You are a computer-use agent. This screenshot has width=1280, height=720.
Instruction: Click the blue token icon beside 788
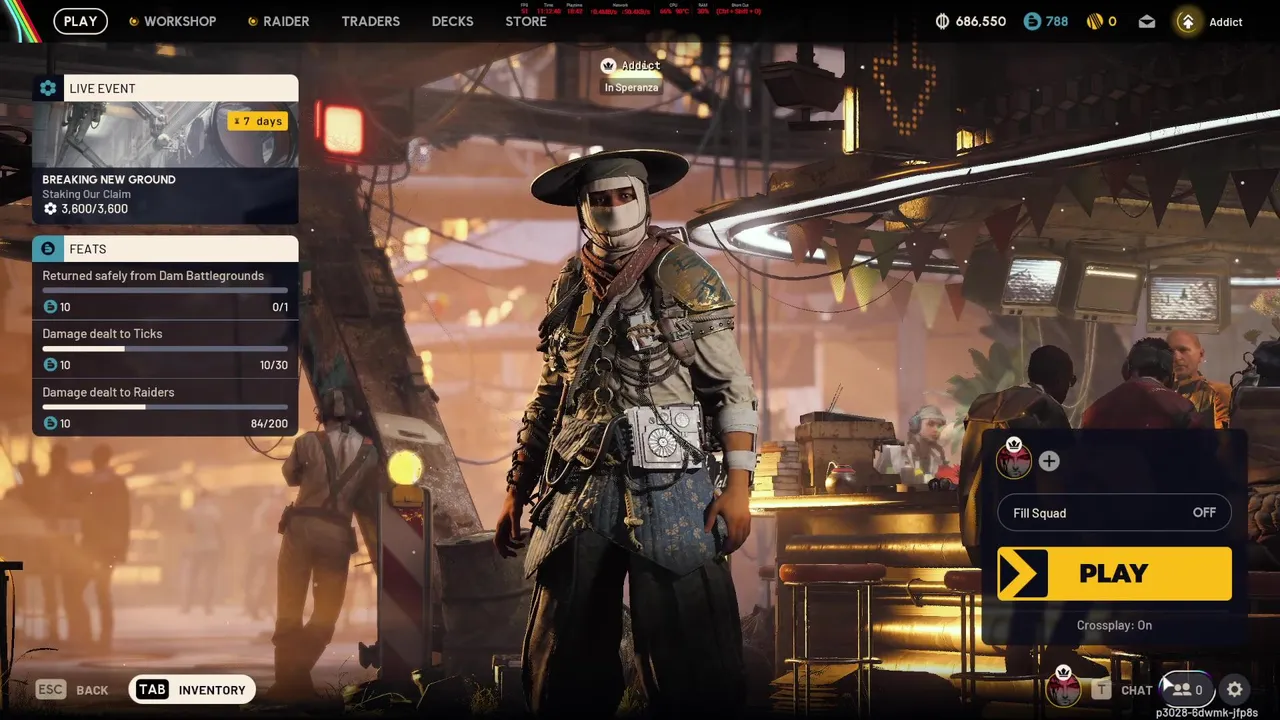click(x=1032, y=21)
